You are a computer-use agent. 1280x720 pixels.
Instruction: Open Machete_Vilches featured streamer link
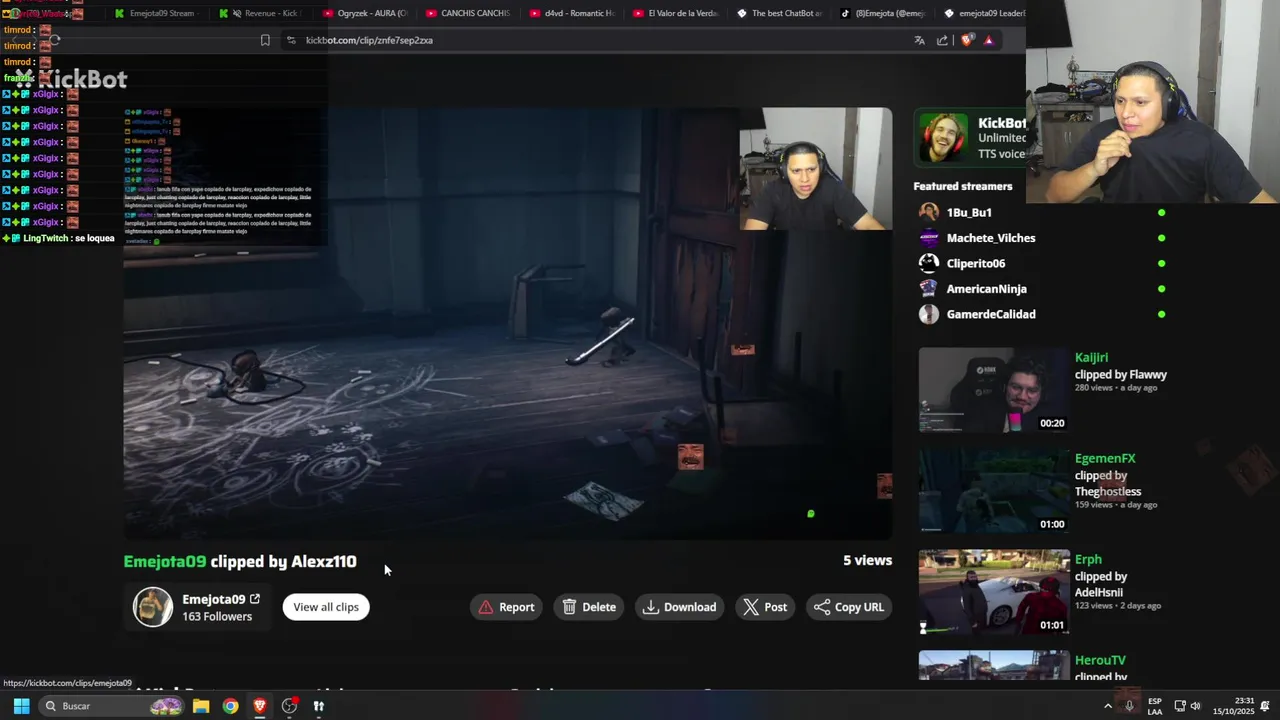point(991,238)
